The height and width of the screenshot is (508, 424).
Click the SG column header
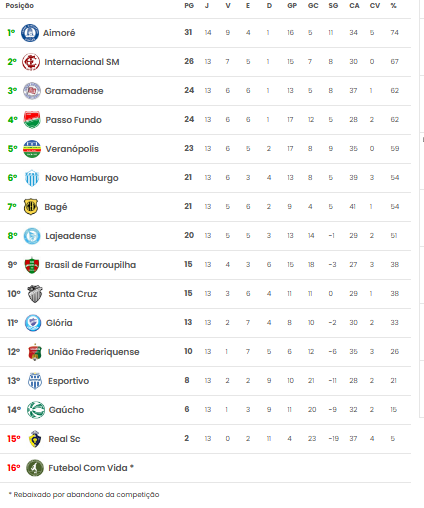333,6
